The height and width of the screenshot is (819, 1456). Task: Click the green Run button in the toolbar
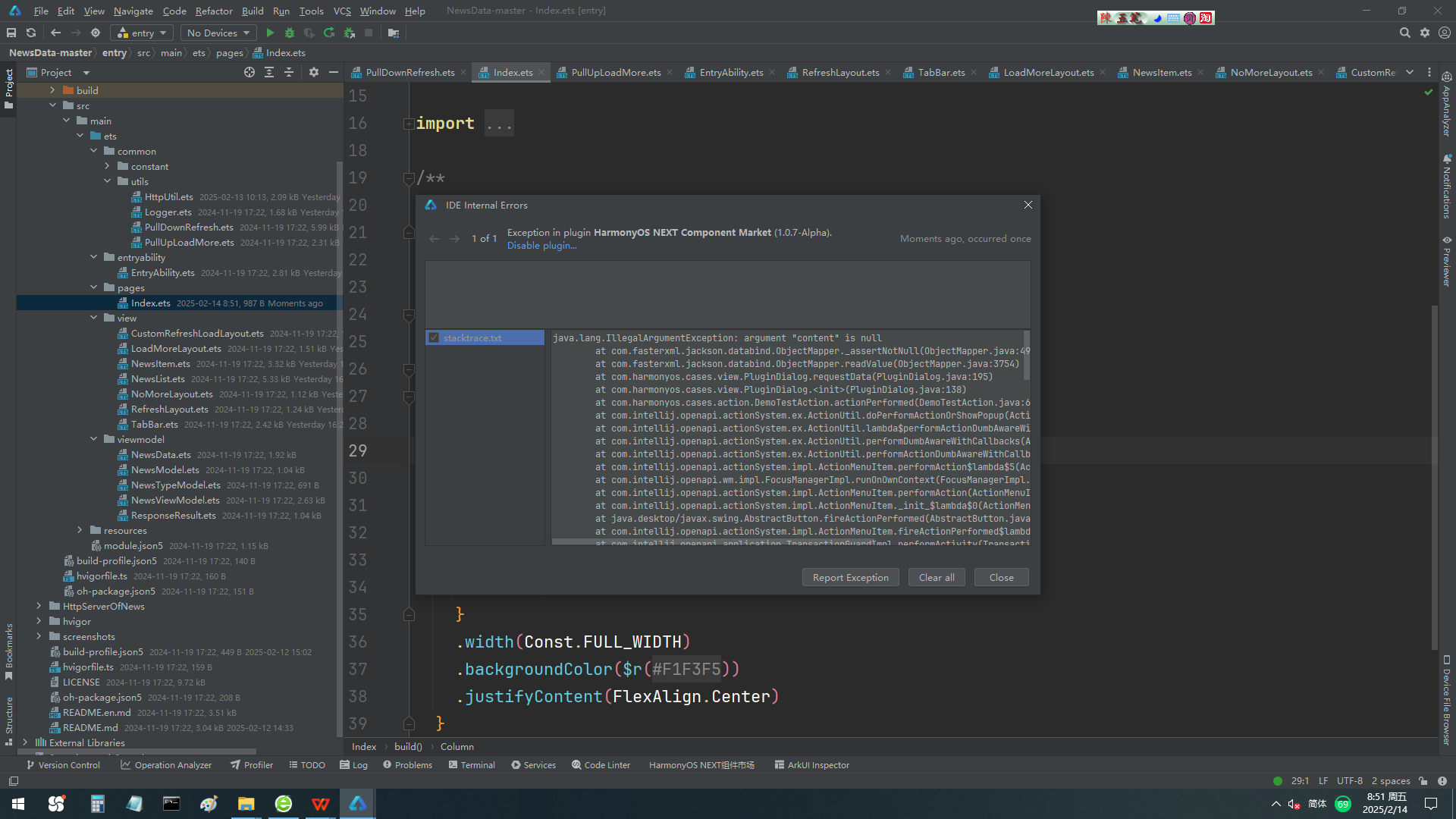[x=270, y=33]
